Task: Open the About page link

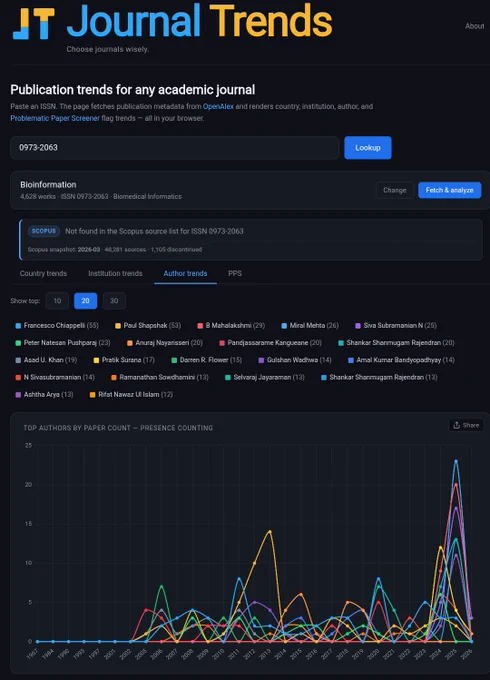Action: pos(474,26)
